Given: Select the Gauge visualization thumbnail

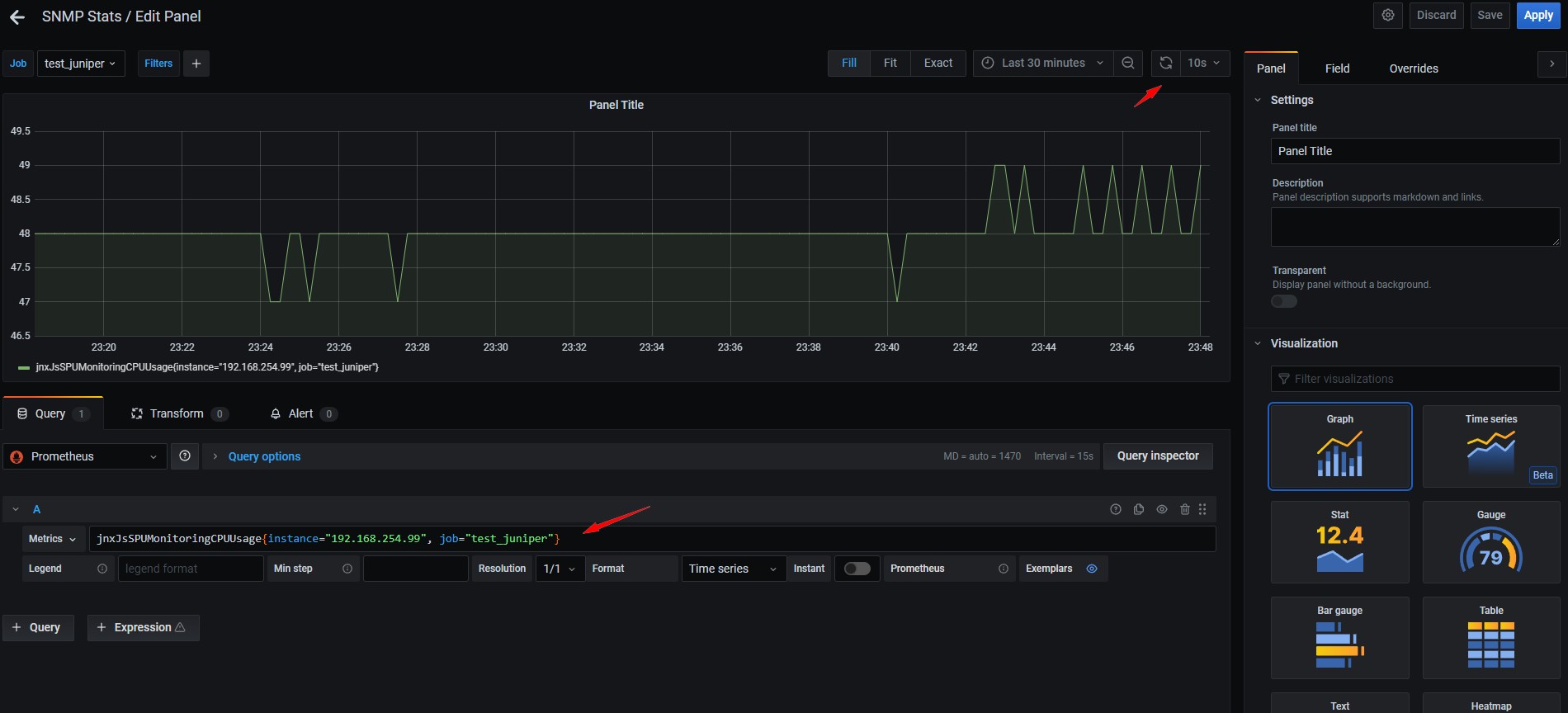Looking at the screenshot, I should [x=1490, y=542].
